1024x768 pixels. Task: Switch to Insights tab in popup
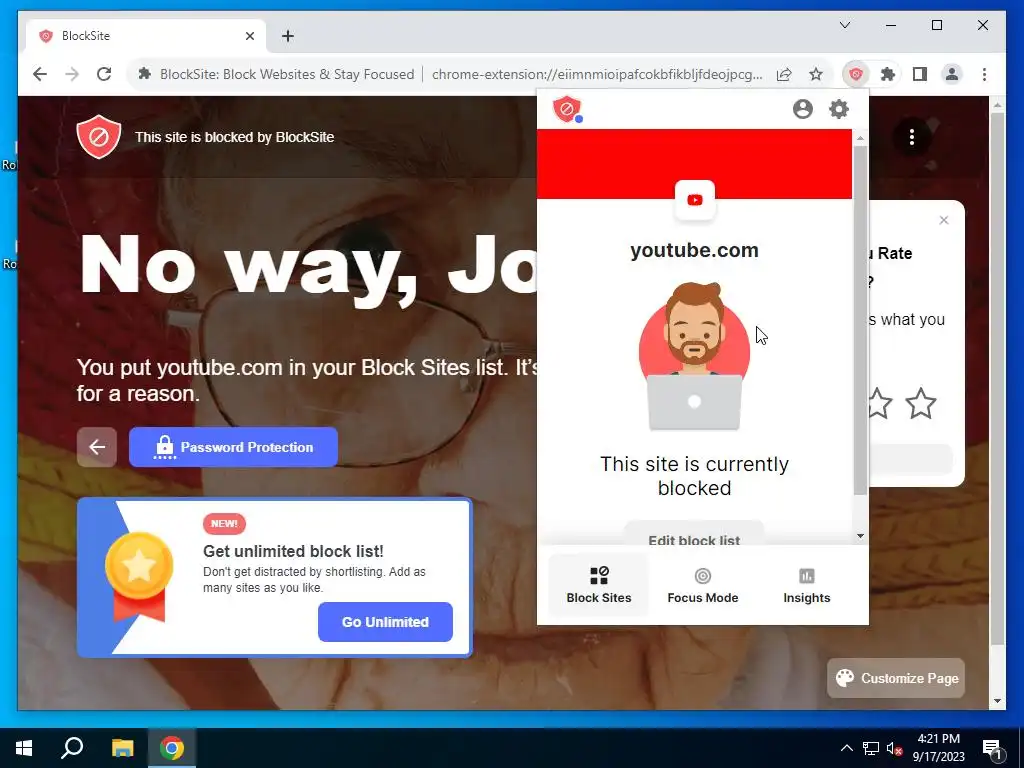coord(807,585)
